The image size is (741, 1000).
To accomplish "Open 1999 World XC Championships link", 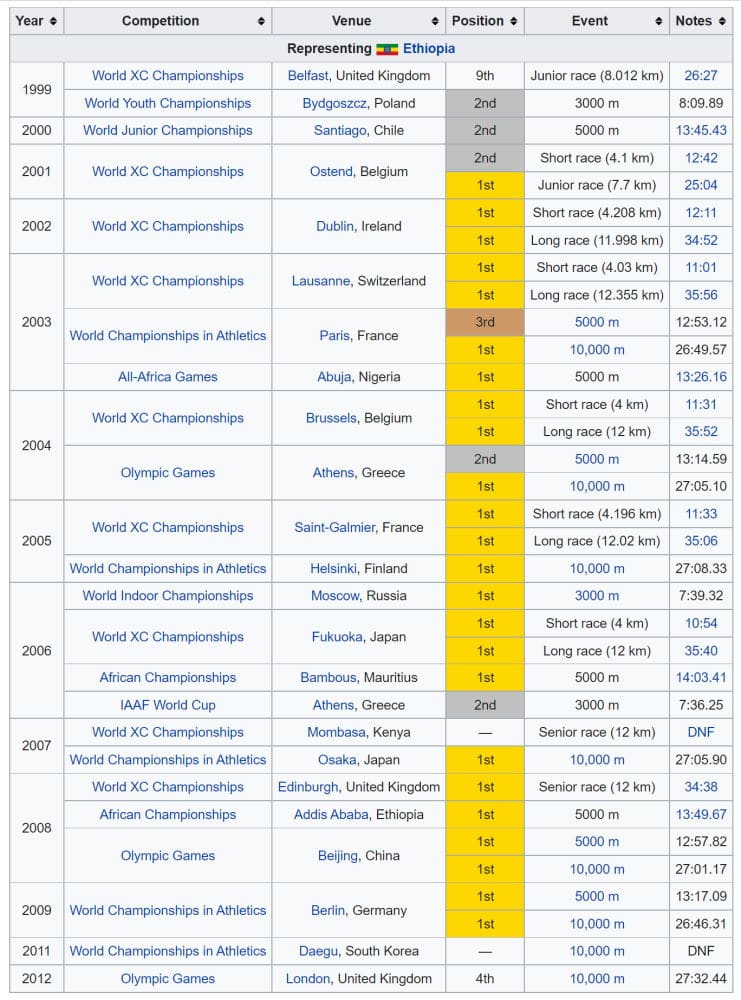I will click(x=168, y=76).
